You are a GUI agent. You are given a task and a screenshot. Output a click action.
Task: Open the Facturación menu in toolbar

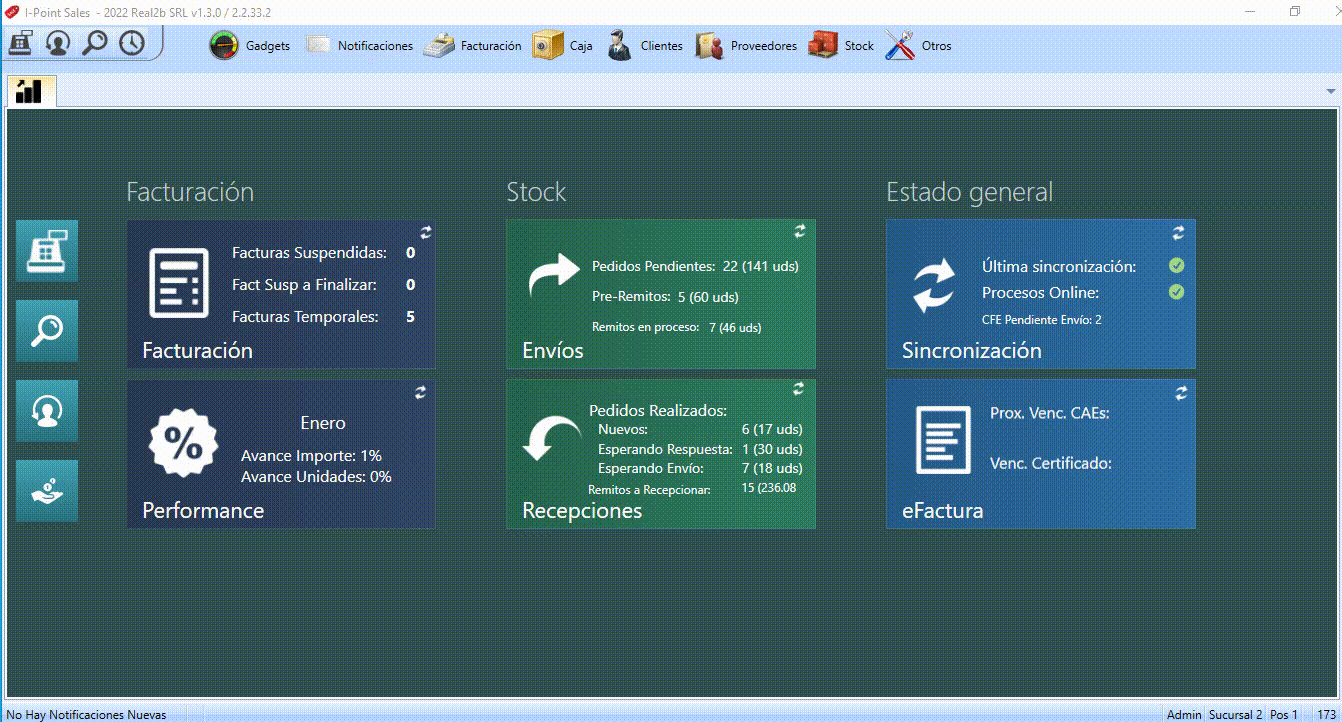click(472, 46)
